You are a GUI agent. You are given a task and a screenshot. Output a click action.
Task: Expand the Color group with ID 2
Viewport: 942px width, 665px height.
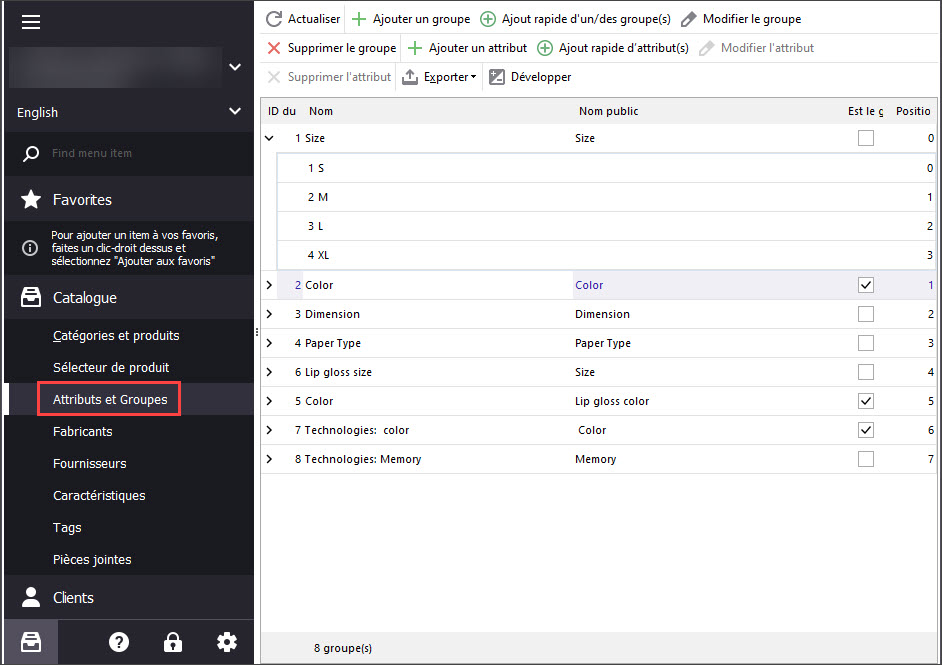point(269,285)
